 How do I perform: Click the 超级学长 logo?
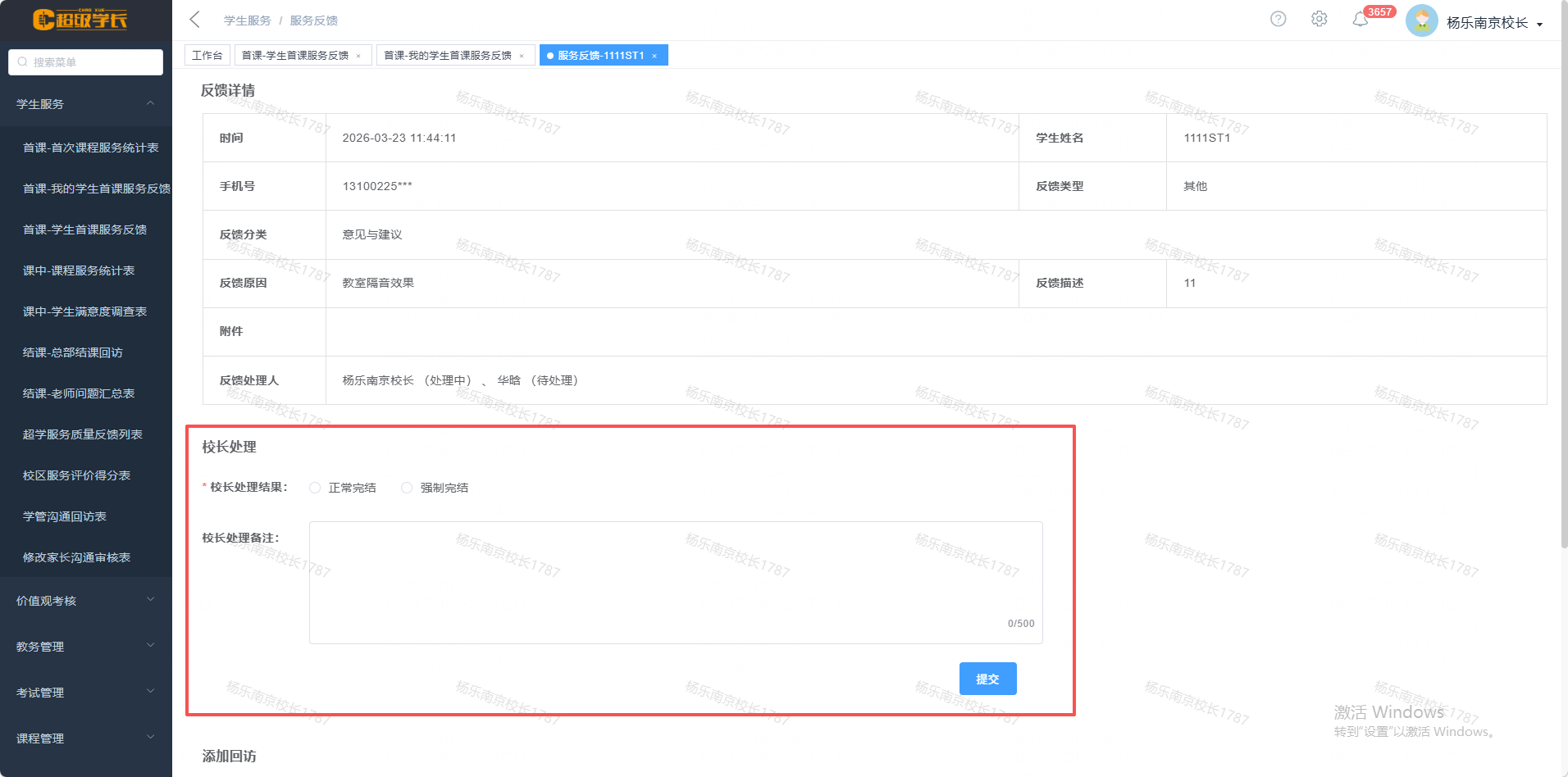click(80, 20)
